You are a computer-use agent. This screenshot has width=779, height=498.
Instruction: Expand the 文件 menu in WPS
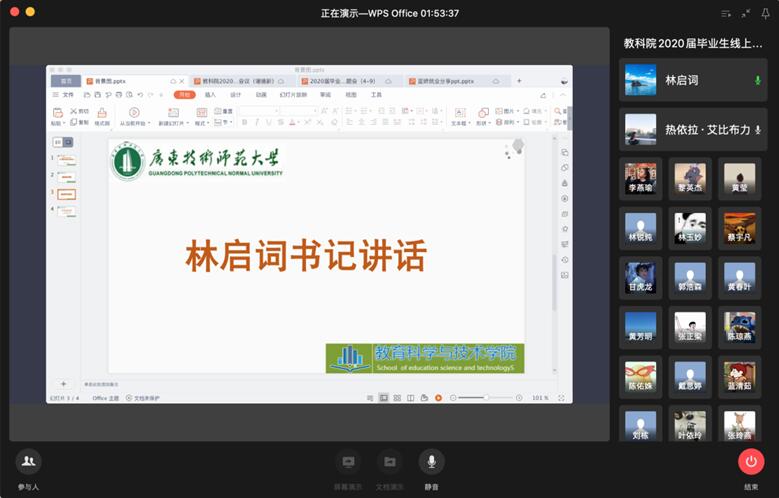(x=66, y=95)
